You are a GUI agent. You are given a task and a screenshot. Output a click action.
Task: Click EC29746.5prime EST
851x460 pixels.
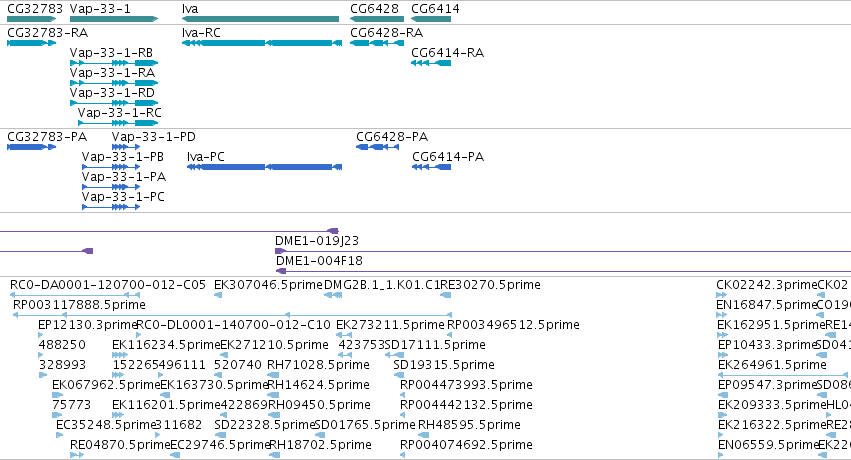(175, 456)
